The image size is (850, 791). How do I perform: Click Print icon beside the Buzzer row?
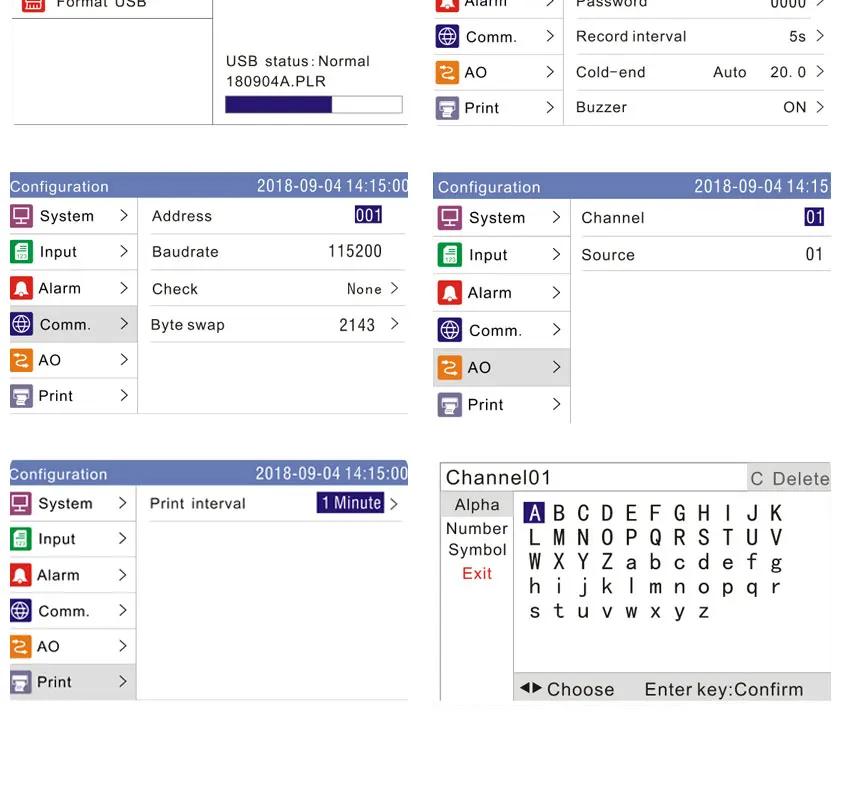(x=447, y=108)
